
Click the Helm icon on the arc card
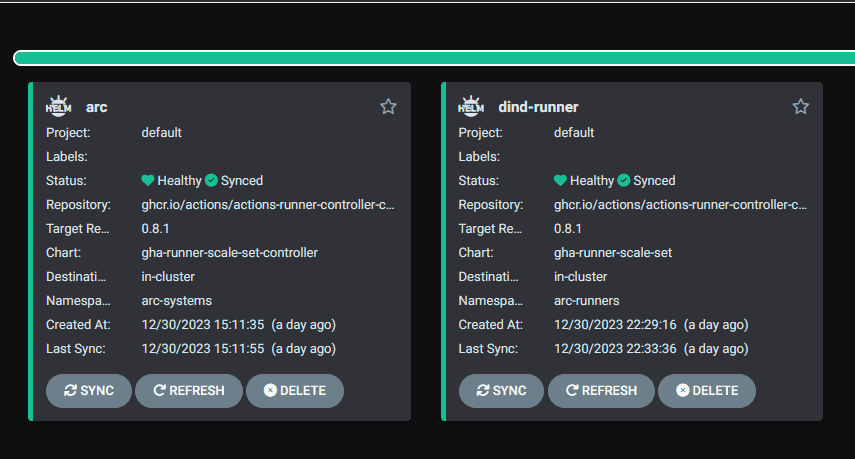[58, 106]
